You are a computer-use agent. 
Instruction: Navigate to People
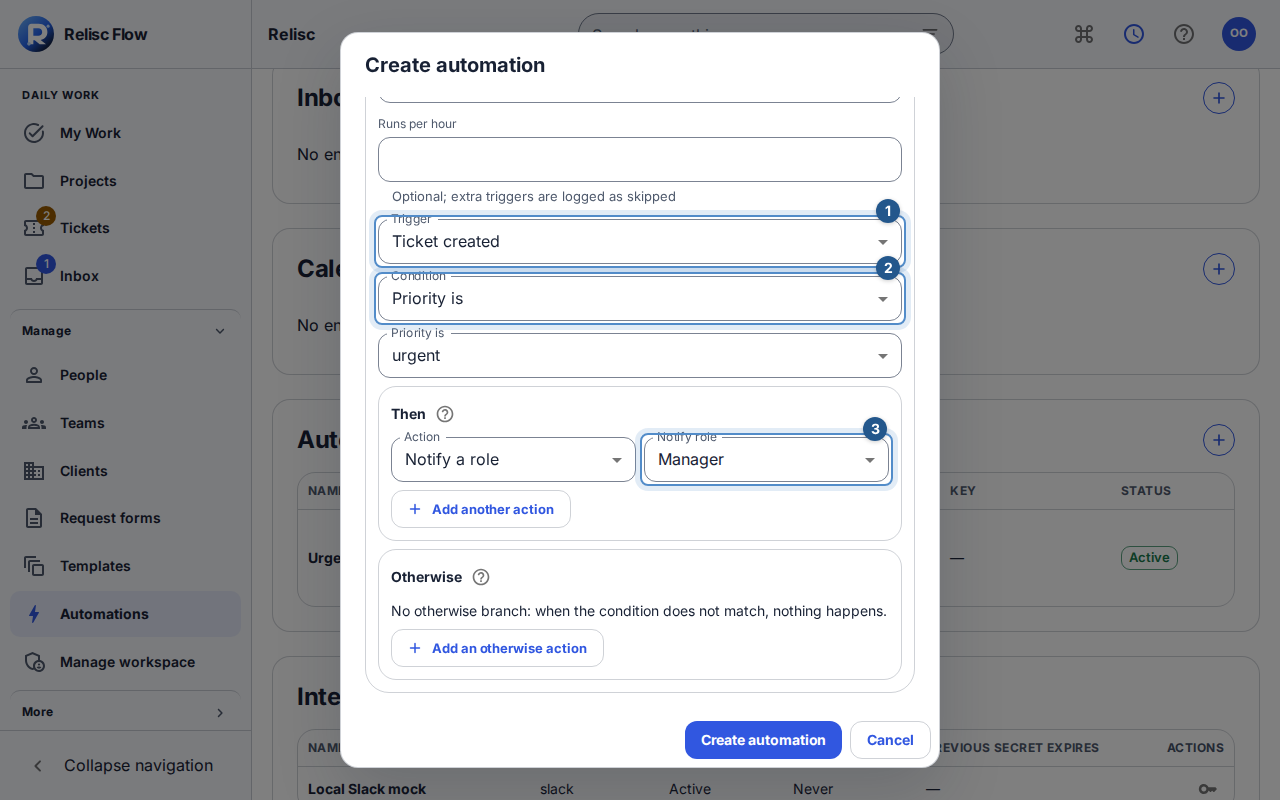pyautogui.click(x=125, y=375)
